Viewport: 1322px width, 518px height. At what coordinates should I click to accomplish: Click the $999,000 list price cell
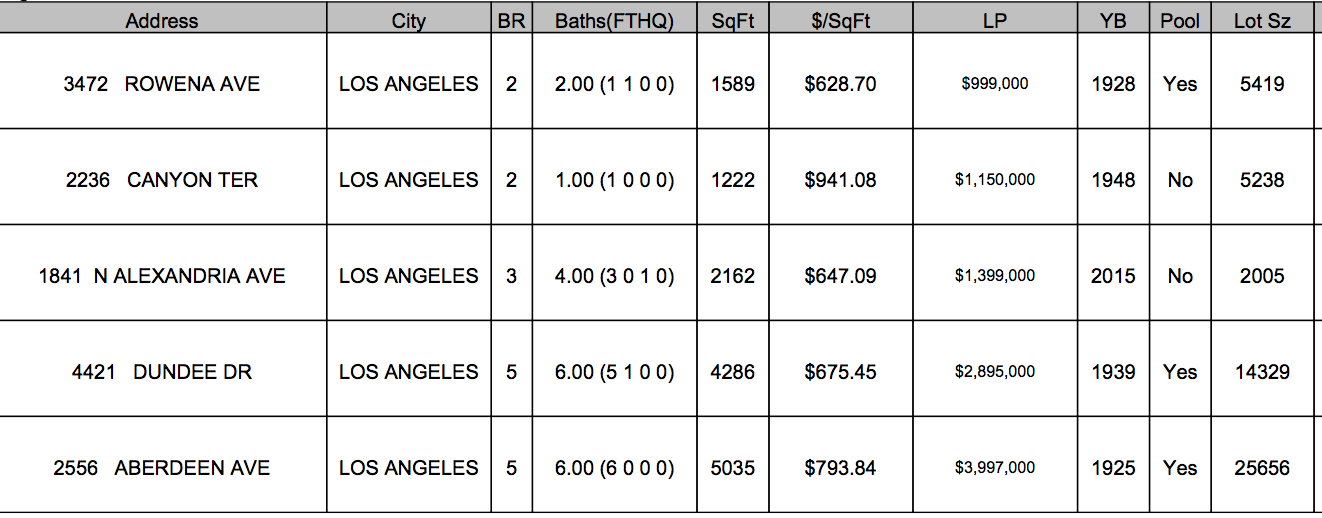pyautogui.click(x=995, y=84)
